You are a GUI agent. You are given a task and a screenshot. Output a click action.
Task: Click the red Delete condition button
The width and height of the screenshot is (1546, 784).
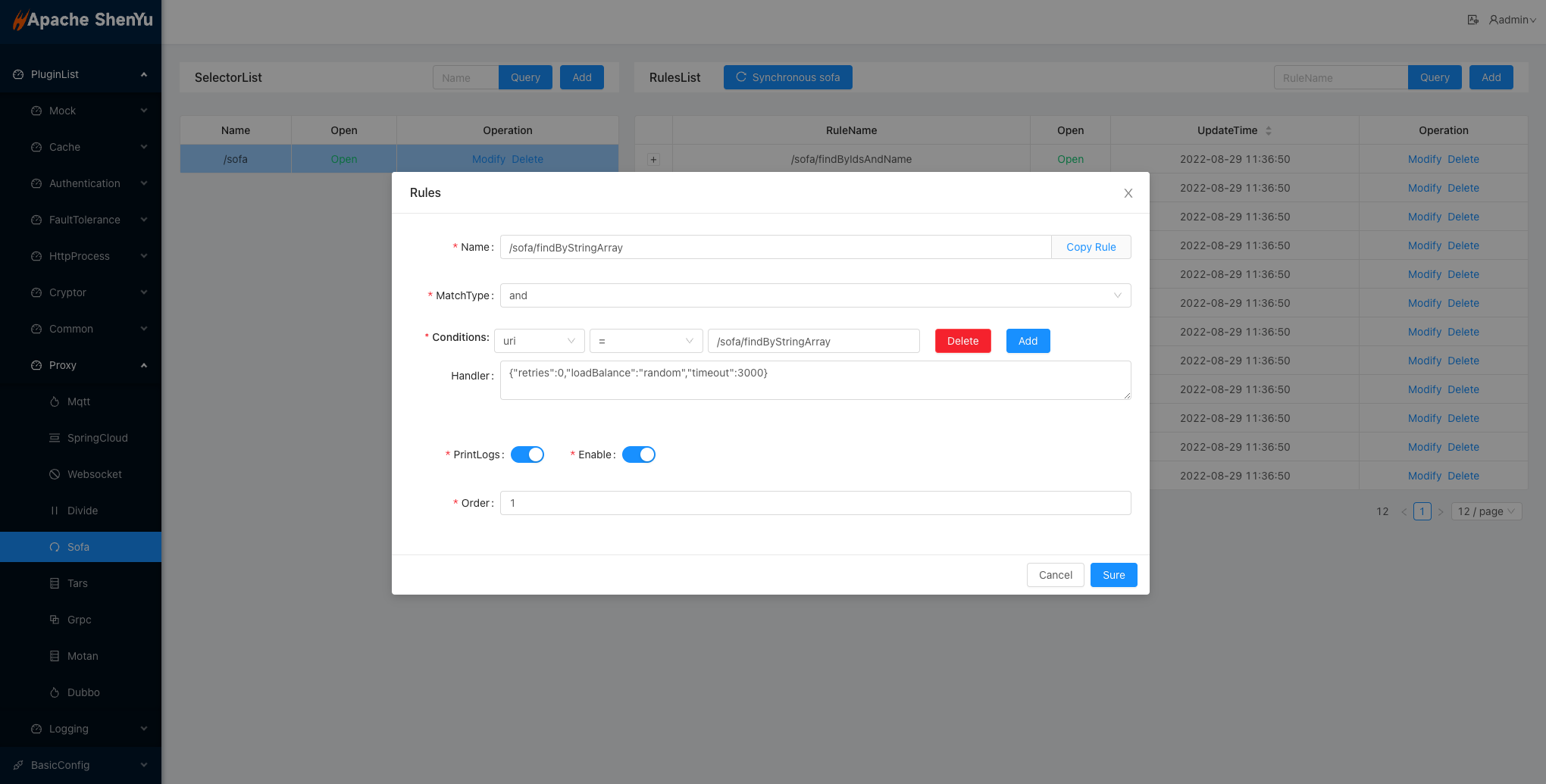click(x=962, y=341)
